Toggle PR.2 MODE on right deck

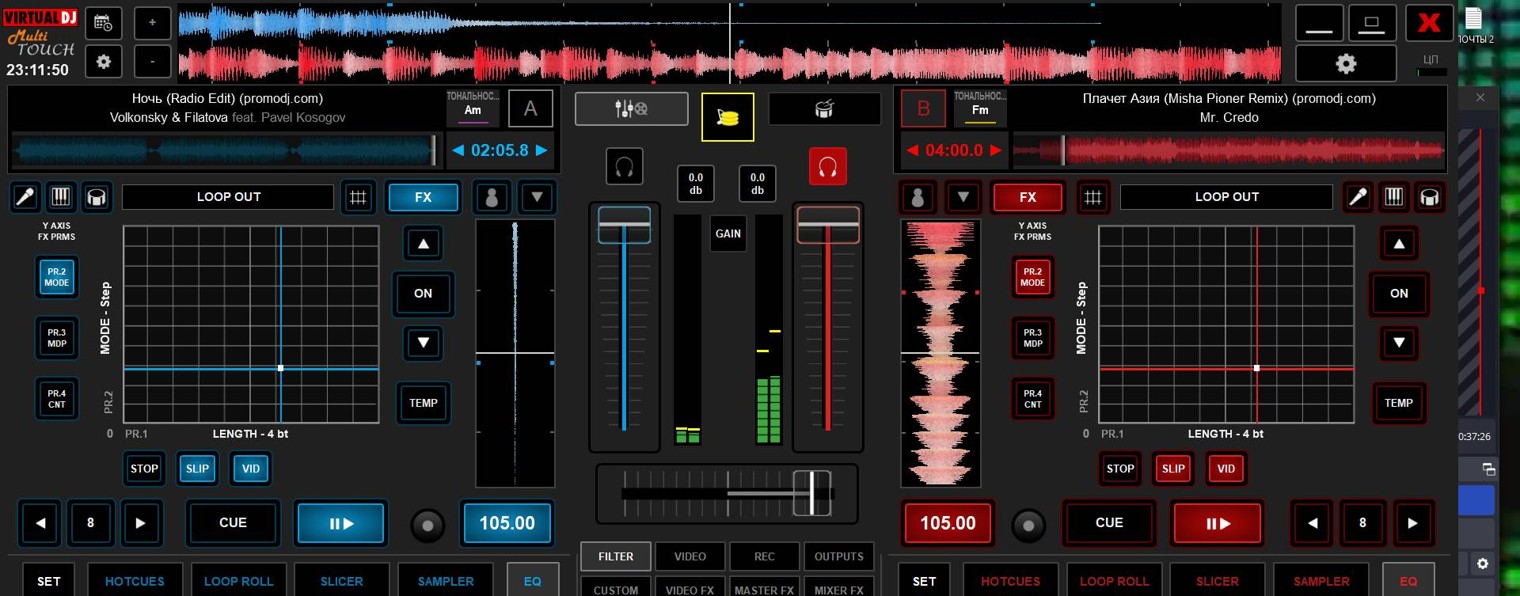(x=1033, y=277)
